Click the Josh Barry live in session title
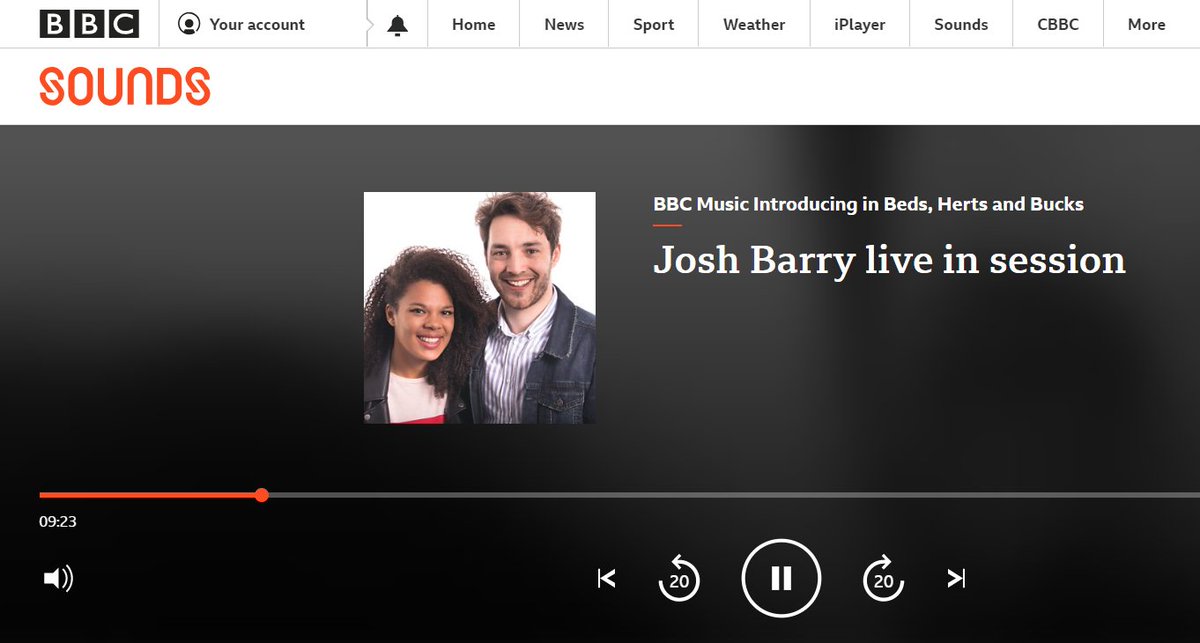Image resolution: width=1200 pixels, height=643 pixels. click(889, 261)
